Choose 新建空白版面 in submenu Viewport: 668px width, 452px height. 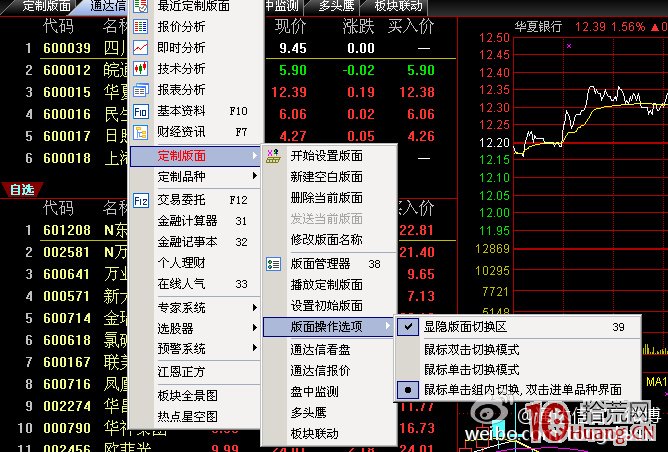click(x=326, y=177)
